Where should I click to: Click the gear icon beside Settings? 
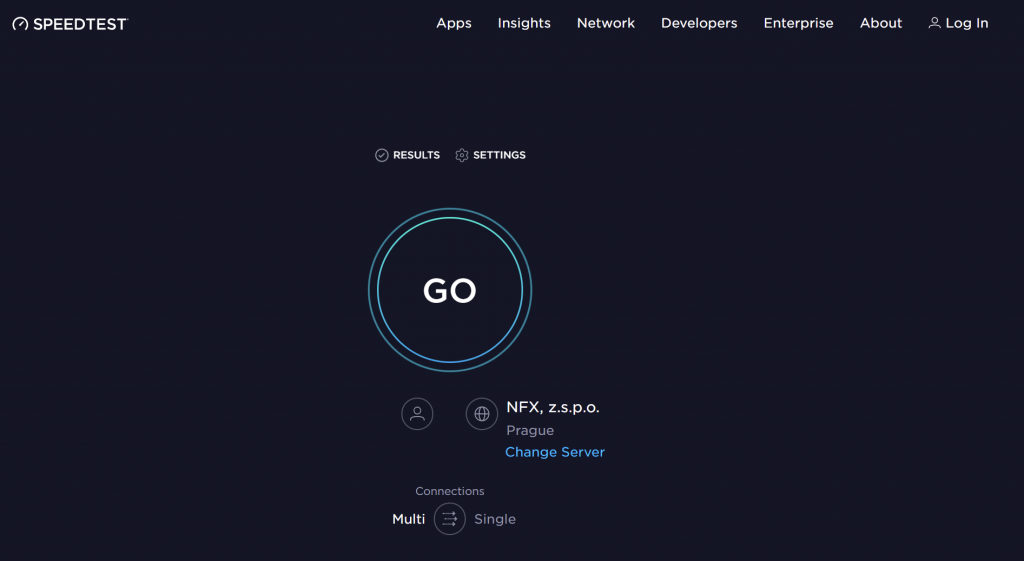[x=461, y=155]
